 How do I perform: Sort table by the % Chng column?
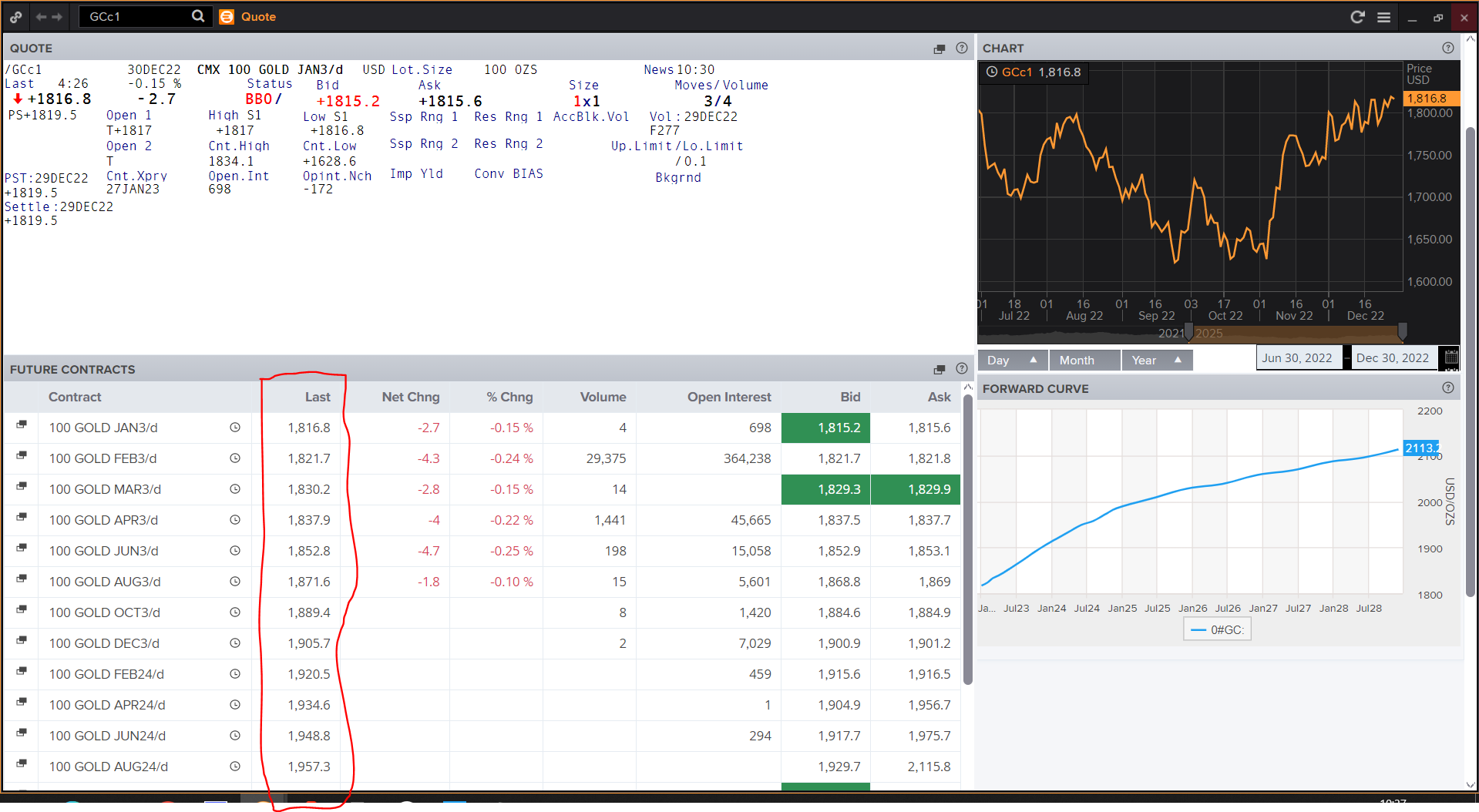coord(509,397)
